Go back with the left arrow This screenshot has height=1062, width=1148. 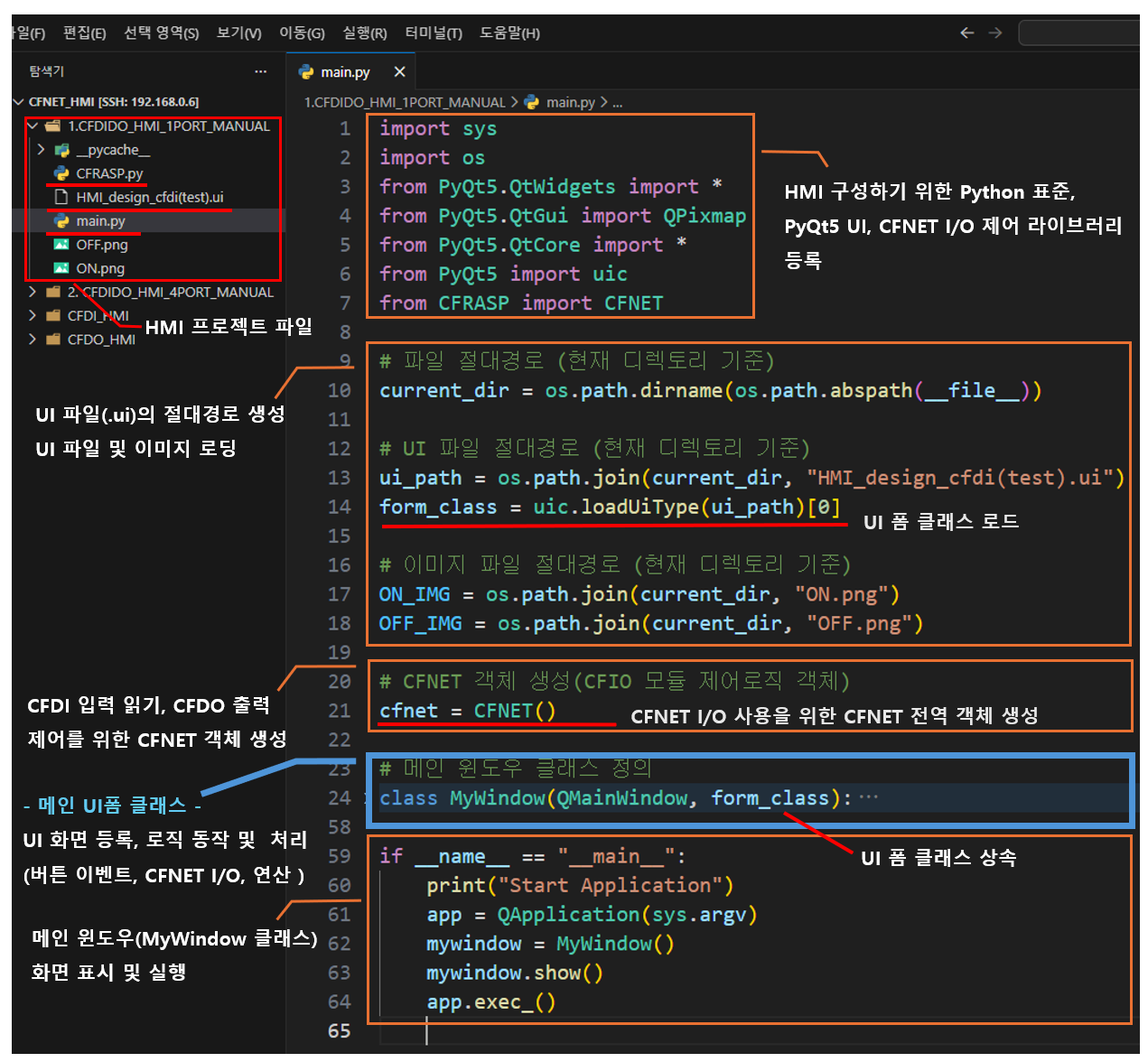coord(966,33)
